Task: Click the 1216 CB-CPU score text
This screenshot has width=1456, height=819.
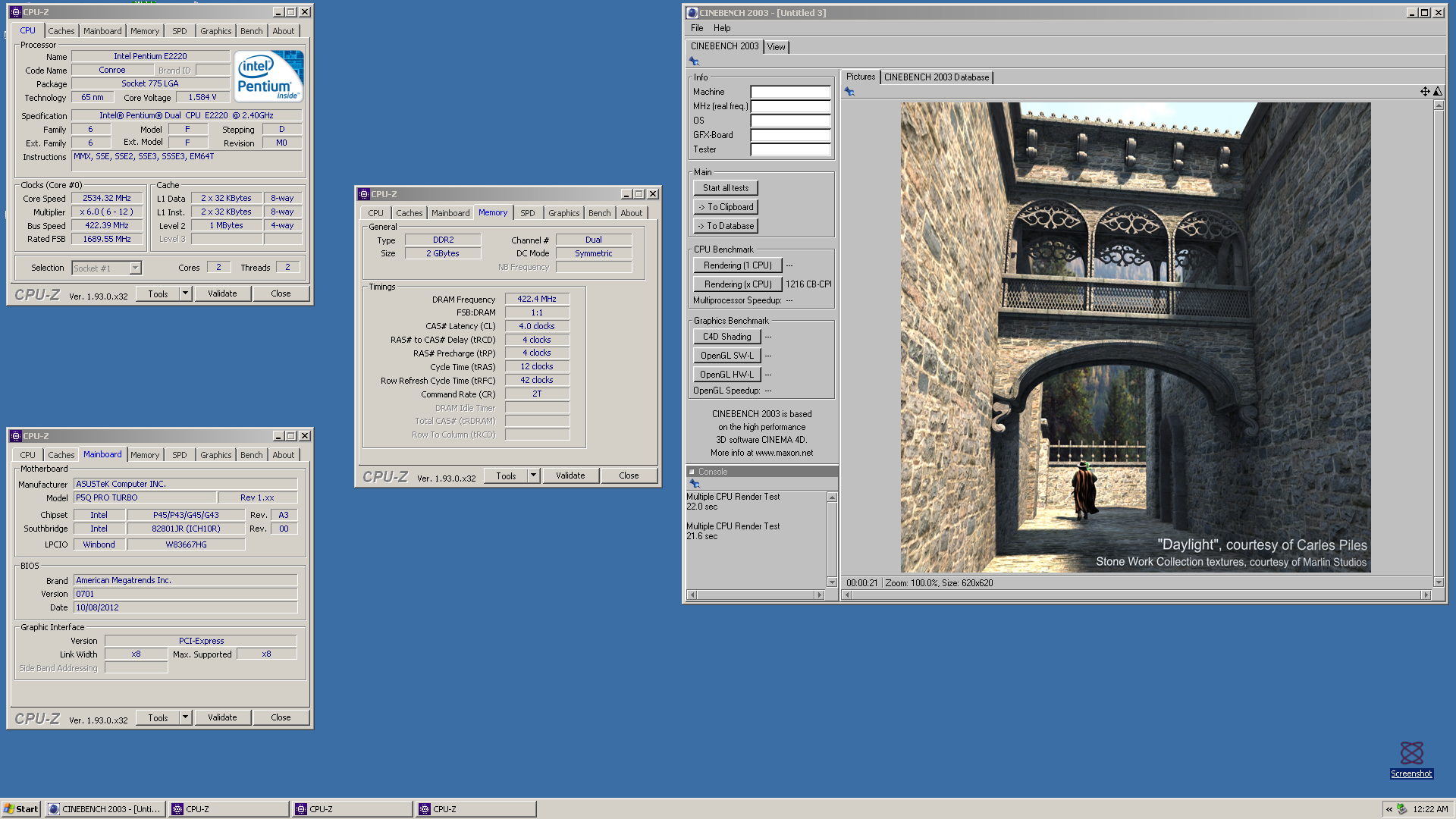Action: [808, 284]
